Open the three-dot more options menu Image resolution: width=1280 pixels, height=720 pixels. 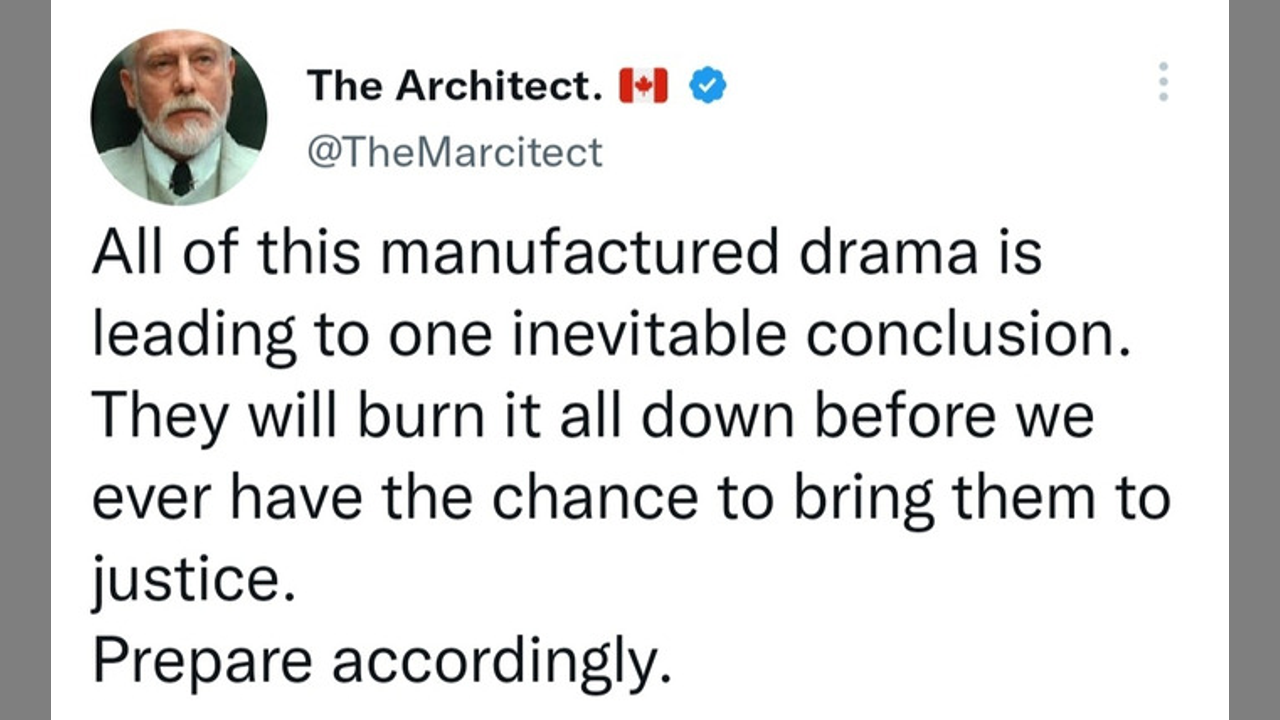1162,81
